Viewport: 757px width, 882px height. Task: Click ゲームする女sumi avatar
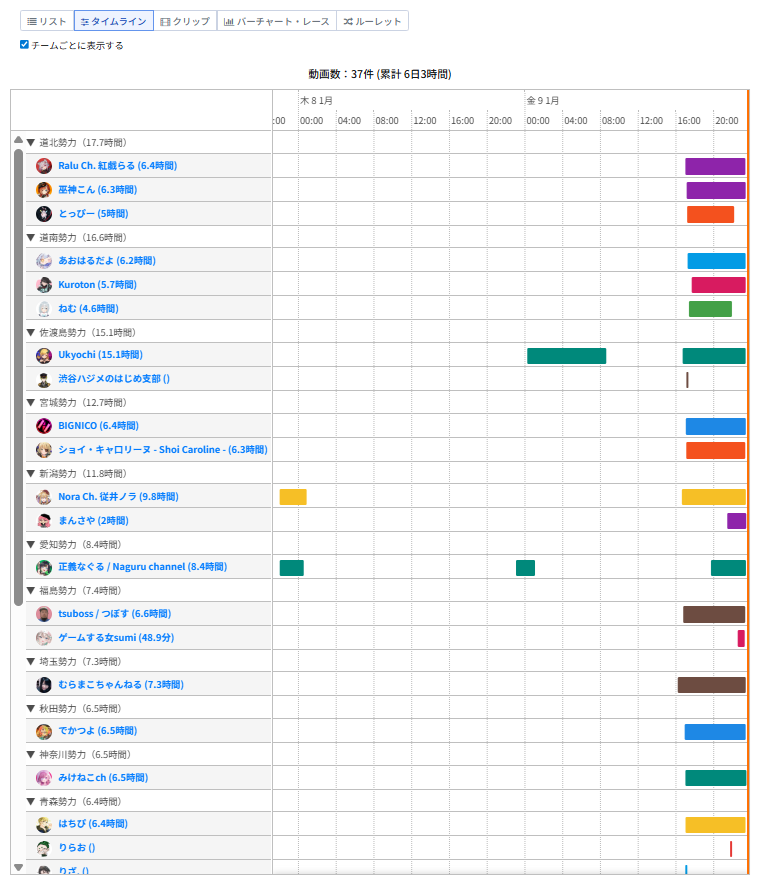44,638
